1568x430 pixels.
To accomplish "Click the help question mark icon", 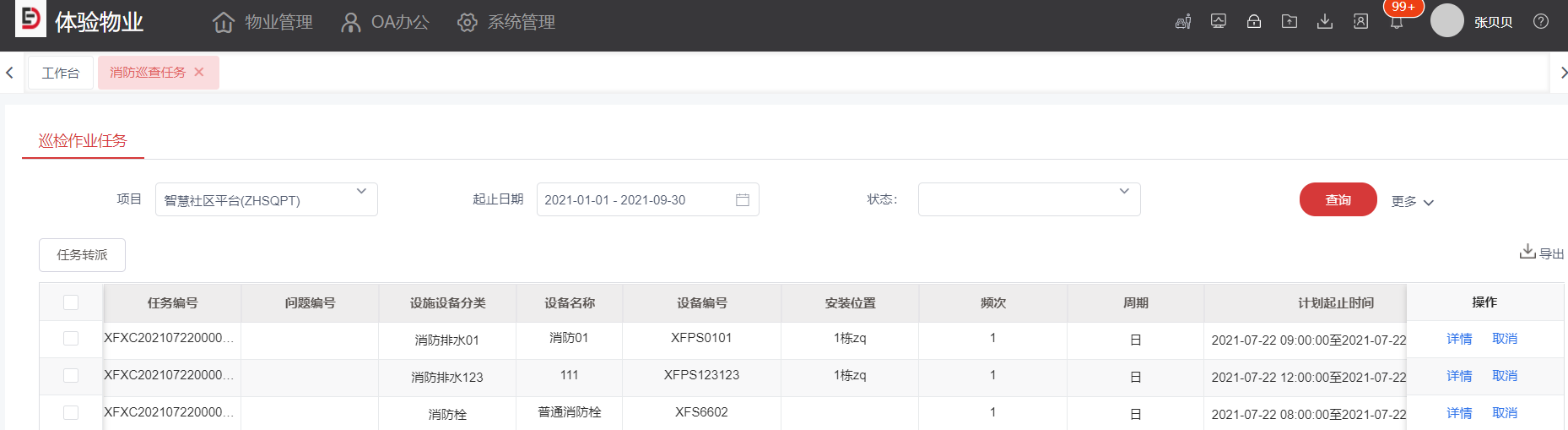I will coord(1541,22).
